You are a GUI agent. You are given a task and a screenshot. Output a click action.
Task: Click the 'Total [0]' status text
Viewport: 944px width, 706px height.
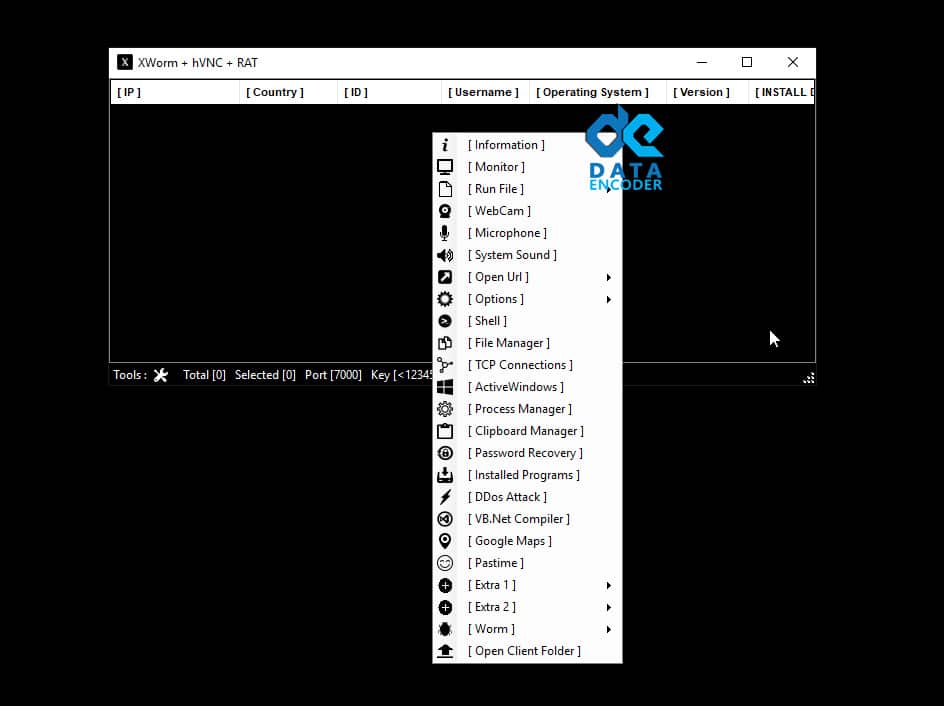[204, 375]
